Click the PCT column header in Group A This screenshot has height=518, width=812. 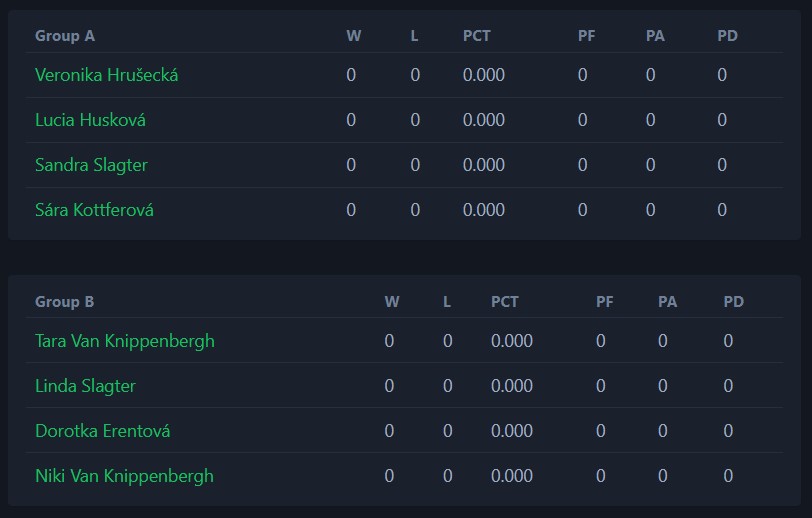point(476,36)
